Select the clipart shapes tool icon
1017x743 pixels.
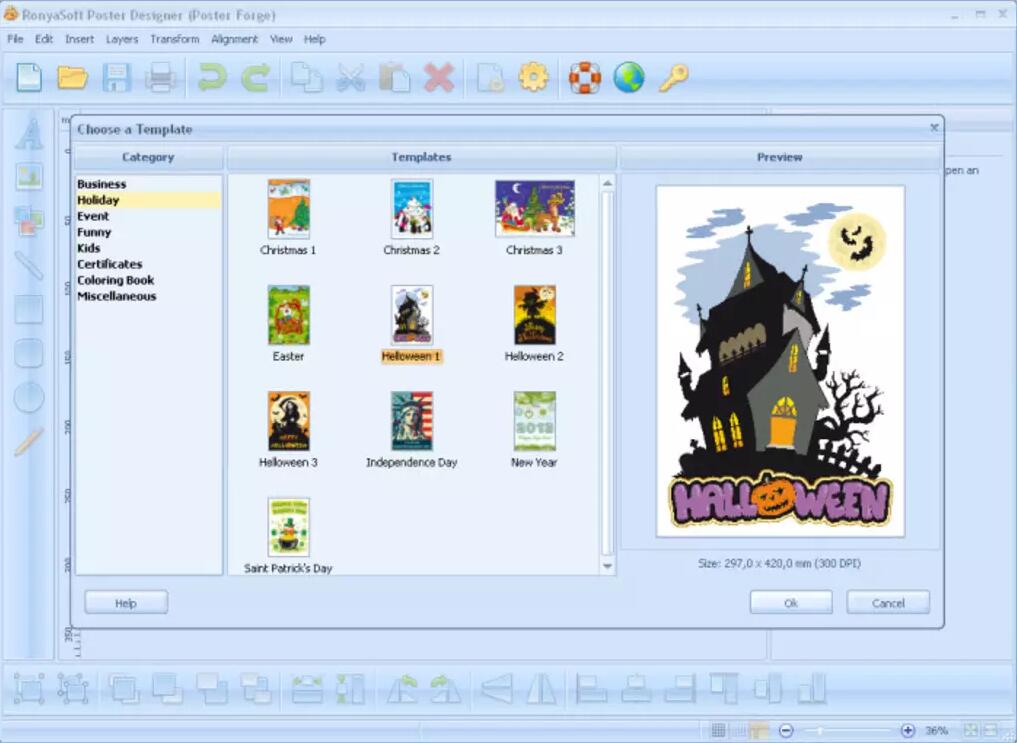click(x=29, y=220)
